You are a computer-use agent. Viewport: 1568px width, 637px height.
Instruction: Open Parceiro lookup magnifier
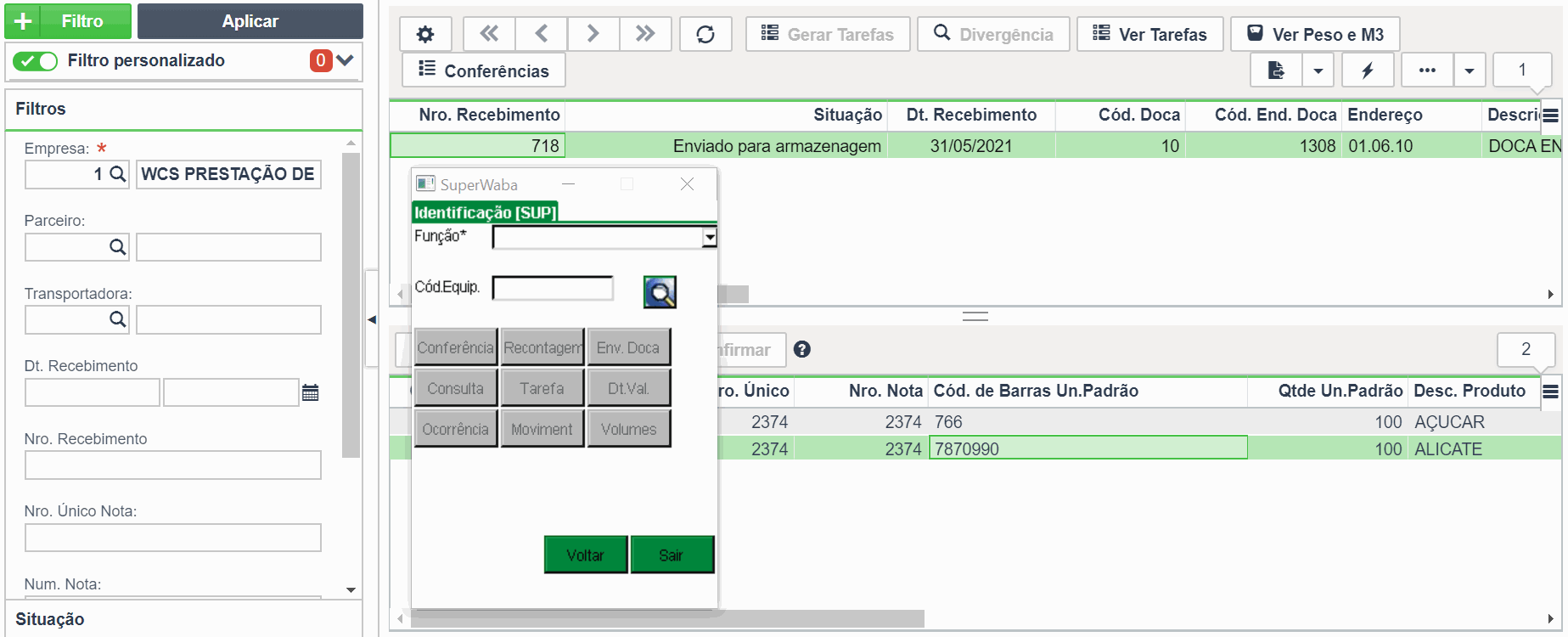(x=118, y=247)
